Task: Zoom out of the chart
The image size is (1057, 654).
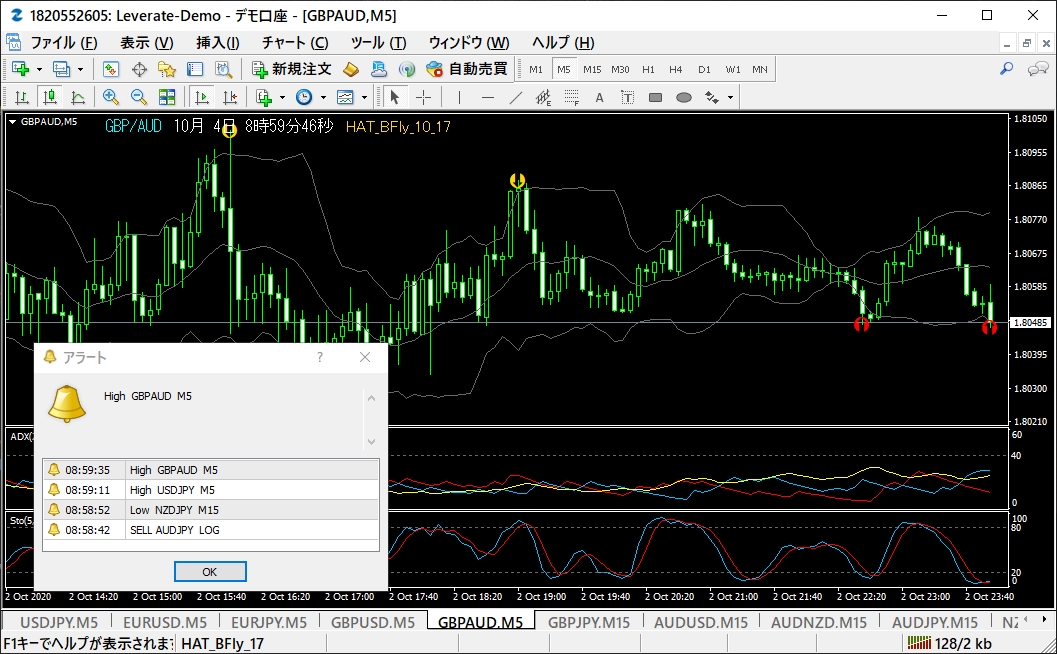Action: click(139, 98)
